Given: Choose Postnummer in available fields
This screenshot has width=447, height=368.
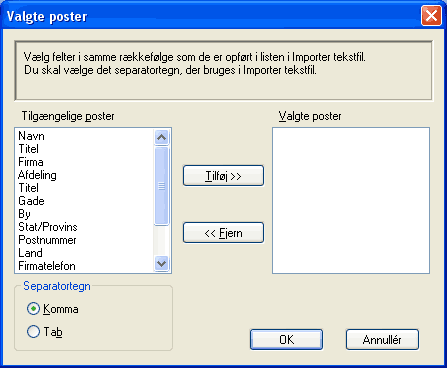Looking at the screenshot, I should pyautogui.click(x=47, y=240).
